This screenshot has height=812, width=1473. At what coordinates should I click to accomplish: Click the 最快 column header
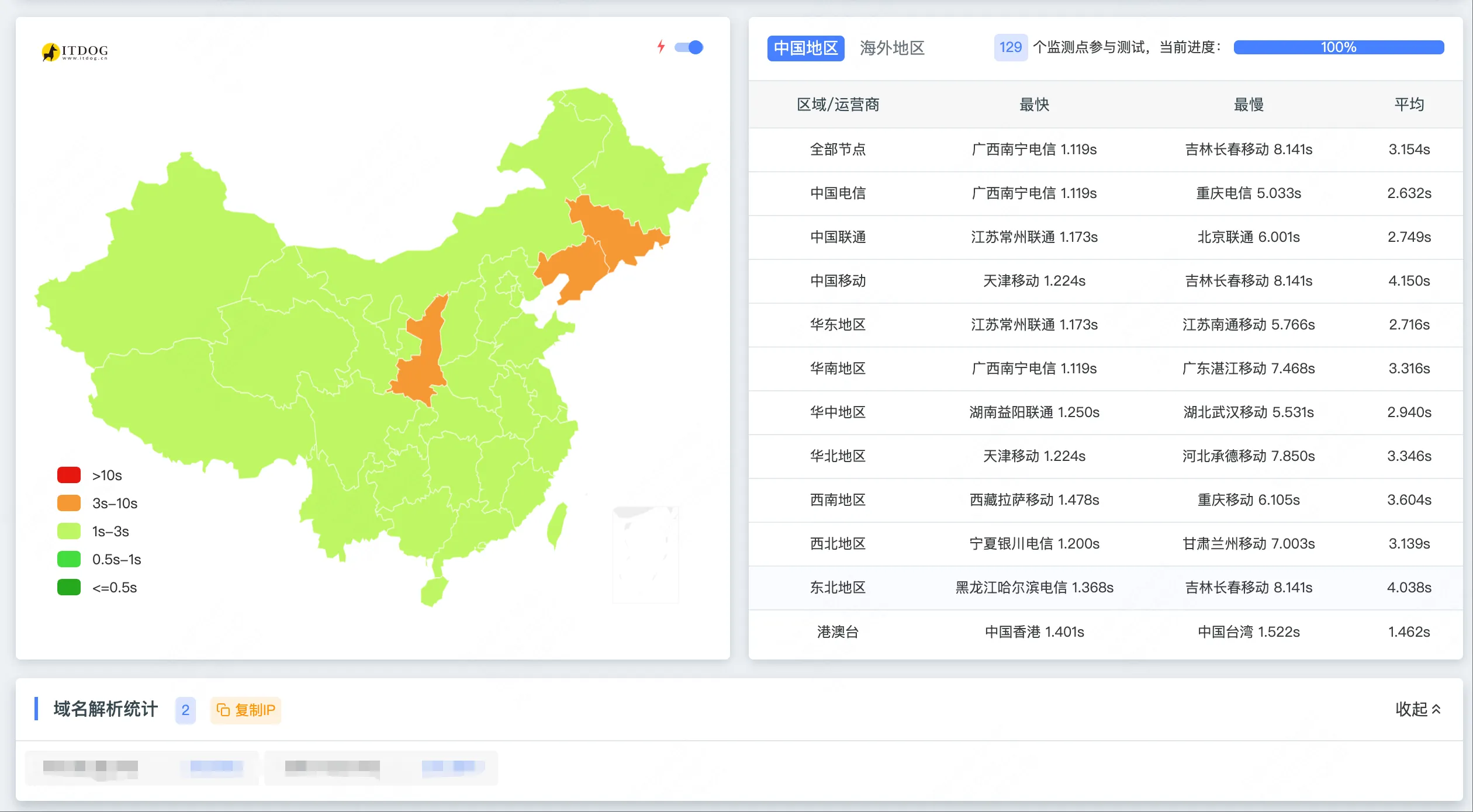pos(1034,105)
